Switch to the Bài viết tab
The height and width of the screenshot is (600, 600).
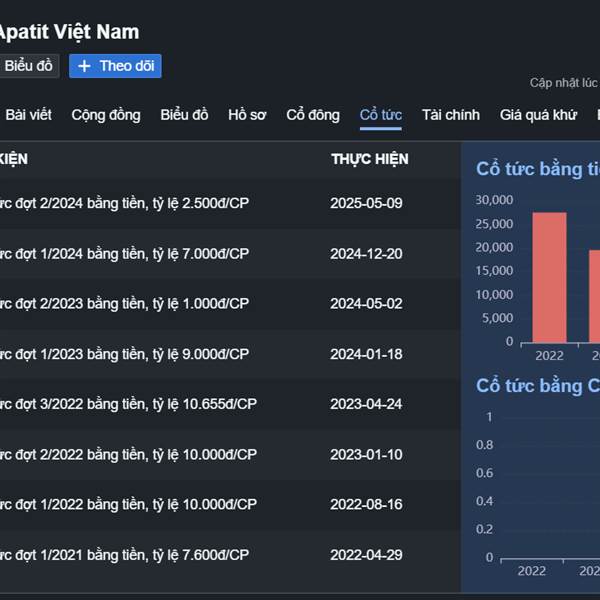click(28, 115)
